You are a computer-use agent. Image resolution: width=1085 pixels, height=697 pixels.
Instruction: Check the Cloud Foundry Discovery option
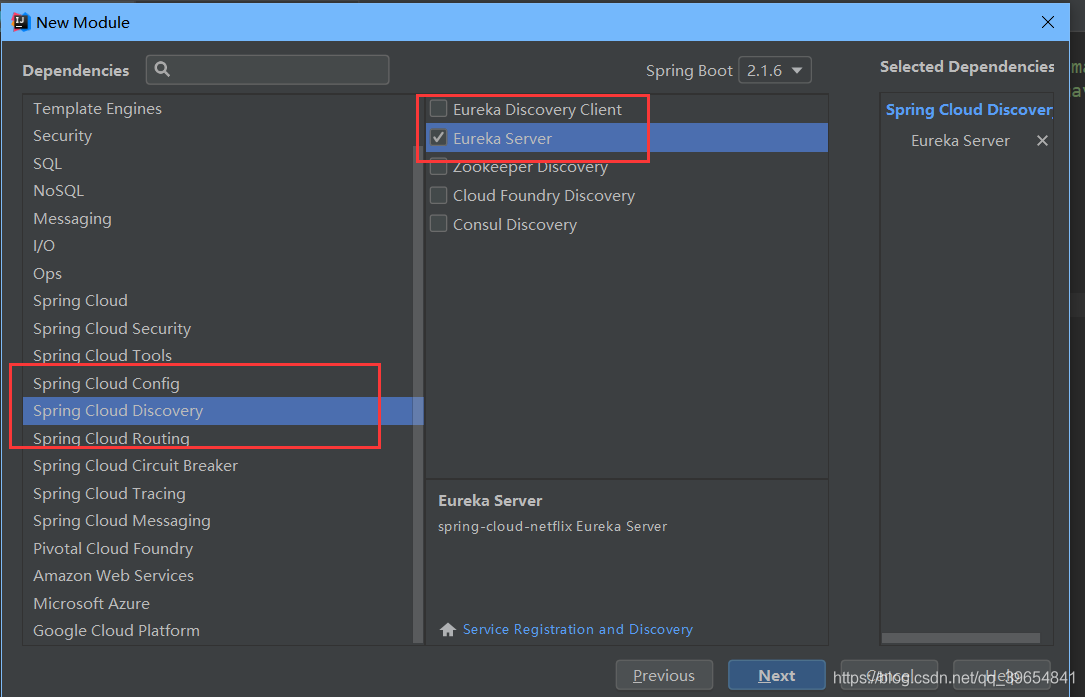439,195
